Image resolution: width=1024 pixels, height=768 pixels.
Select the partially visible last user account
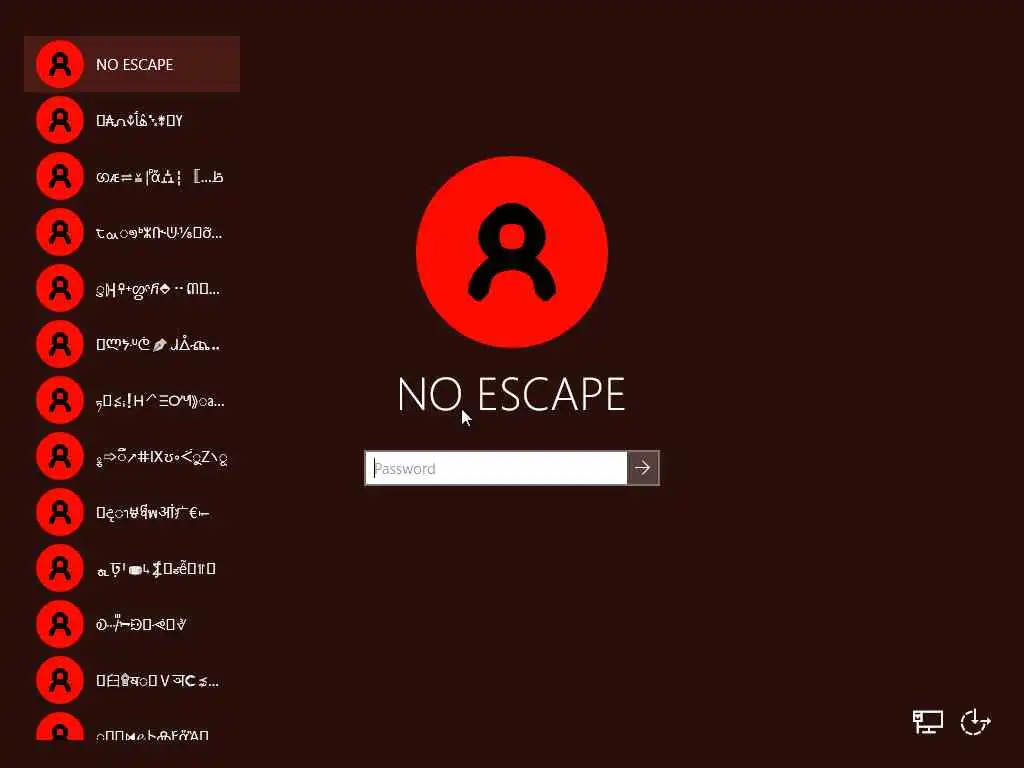click(132, 726)
